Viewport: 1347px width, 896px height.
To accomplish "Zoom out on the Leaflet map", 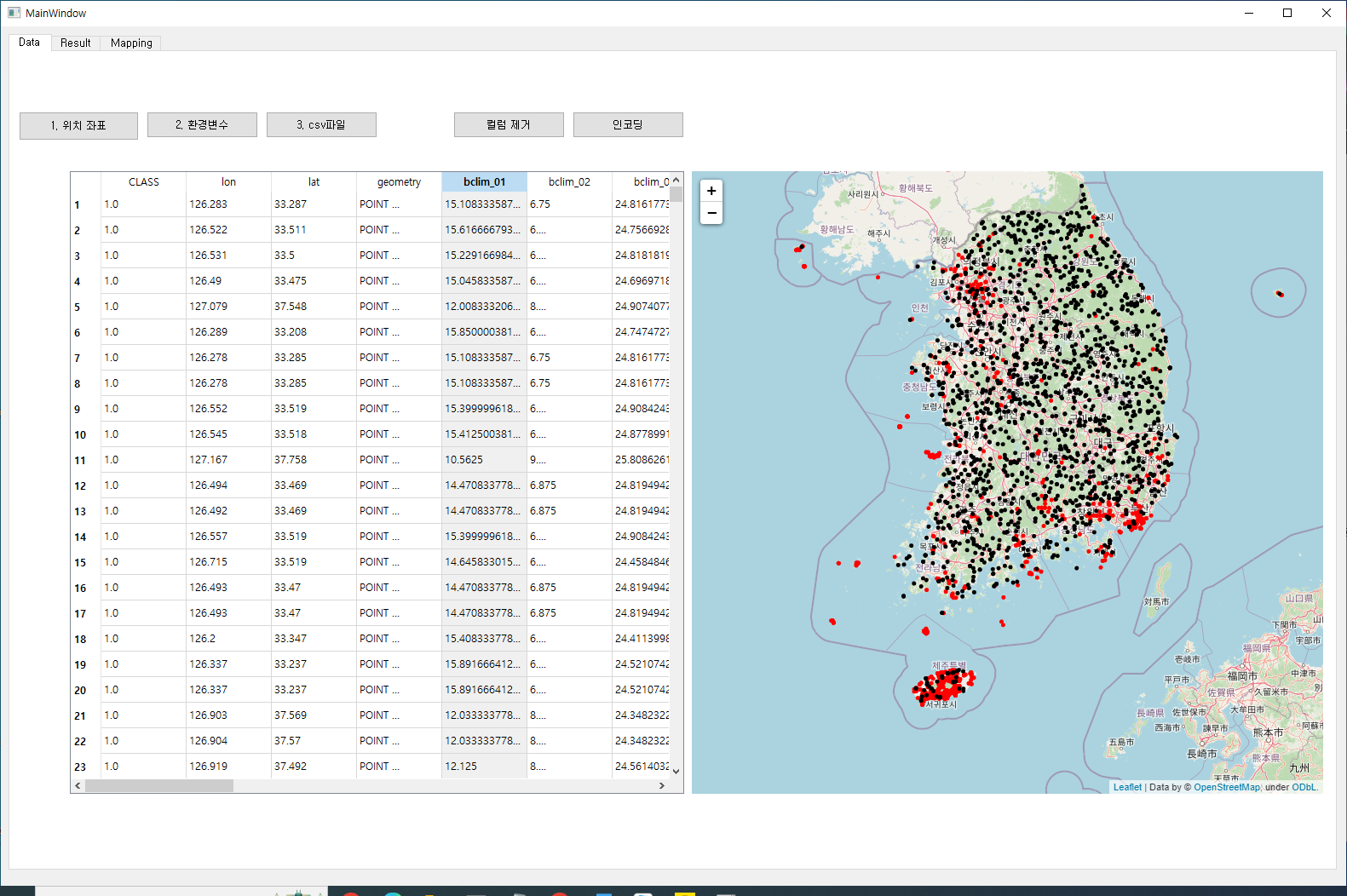I will point(711,213).
